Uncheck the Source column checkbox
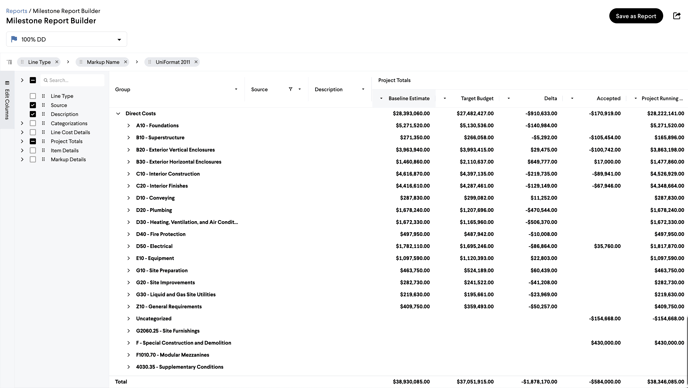 coord(33,105)
